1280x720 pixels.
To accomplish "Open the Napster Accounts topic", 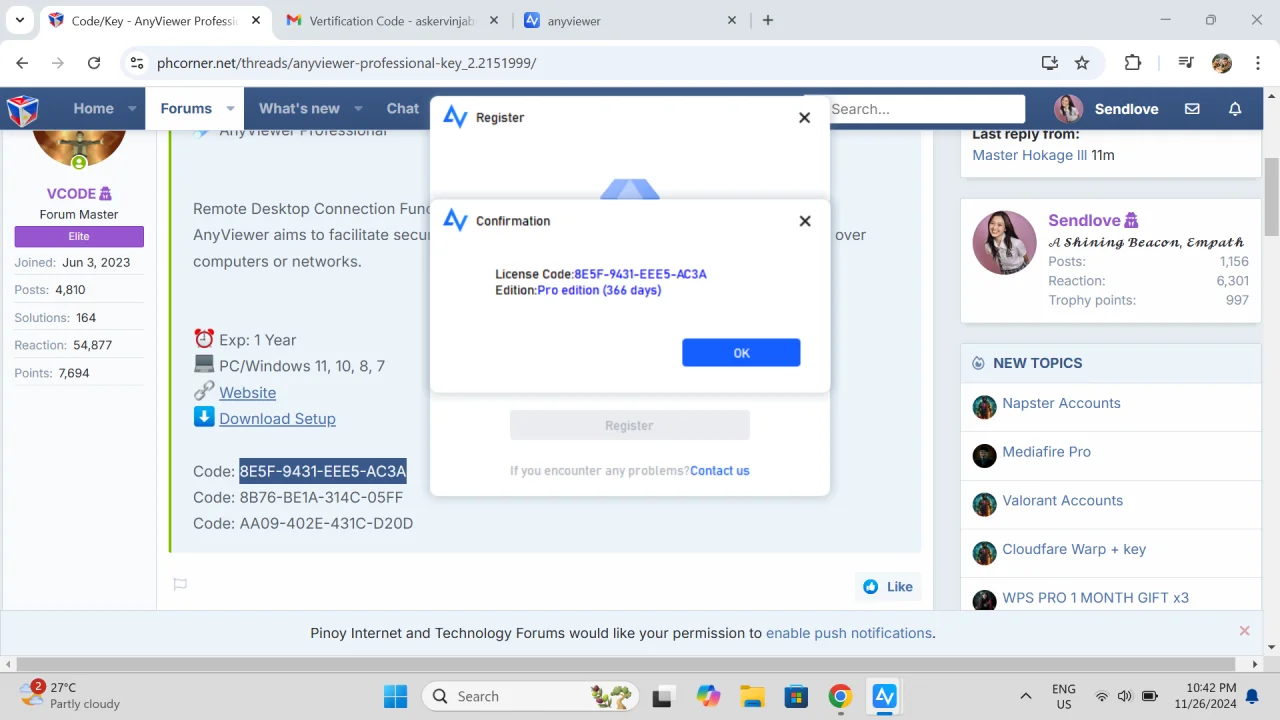I will [1061, 403].
